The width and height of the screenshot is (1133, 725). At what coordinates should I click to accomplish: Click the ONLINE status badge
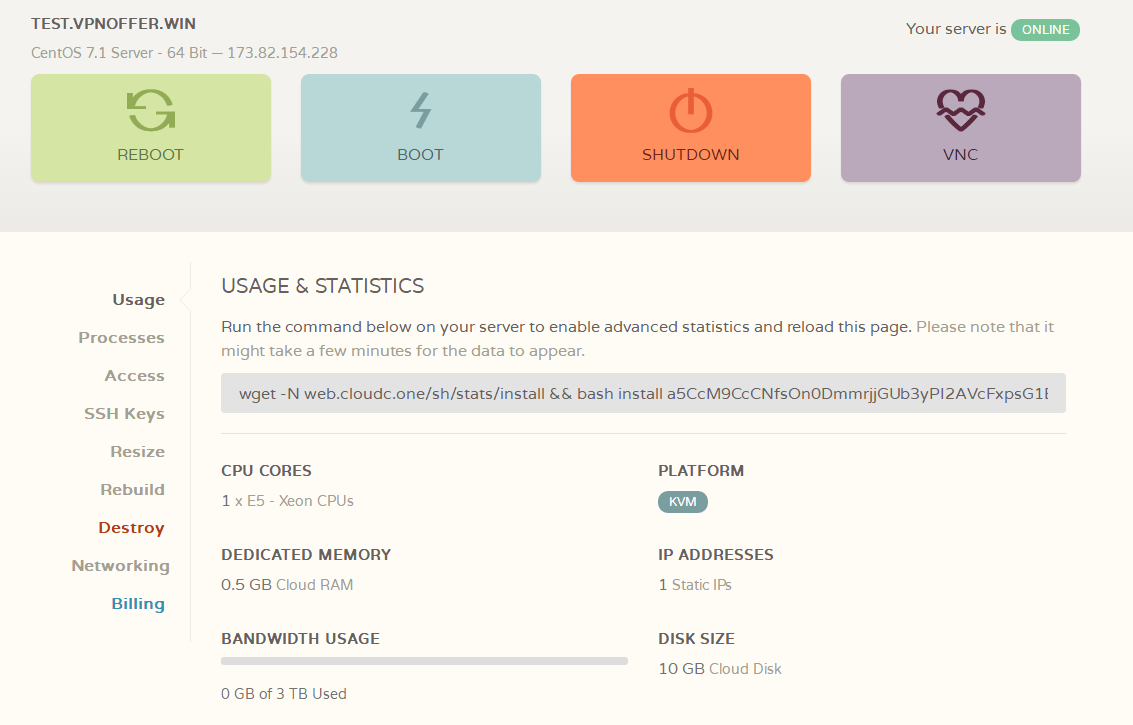(x=1046, y=30)
